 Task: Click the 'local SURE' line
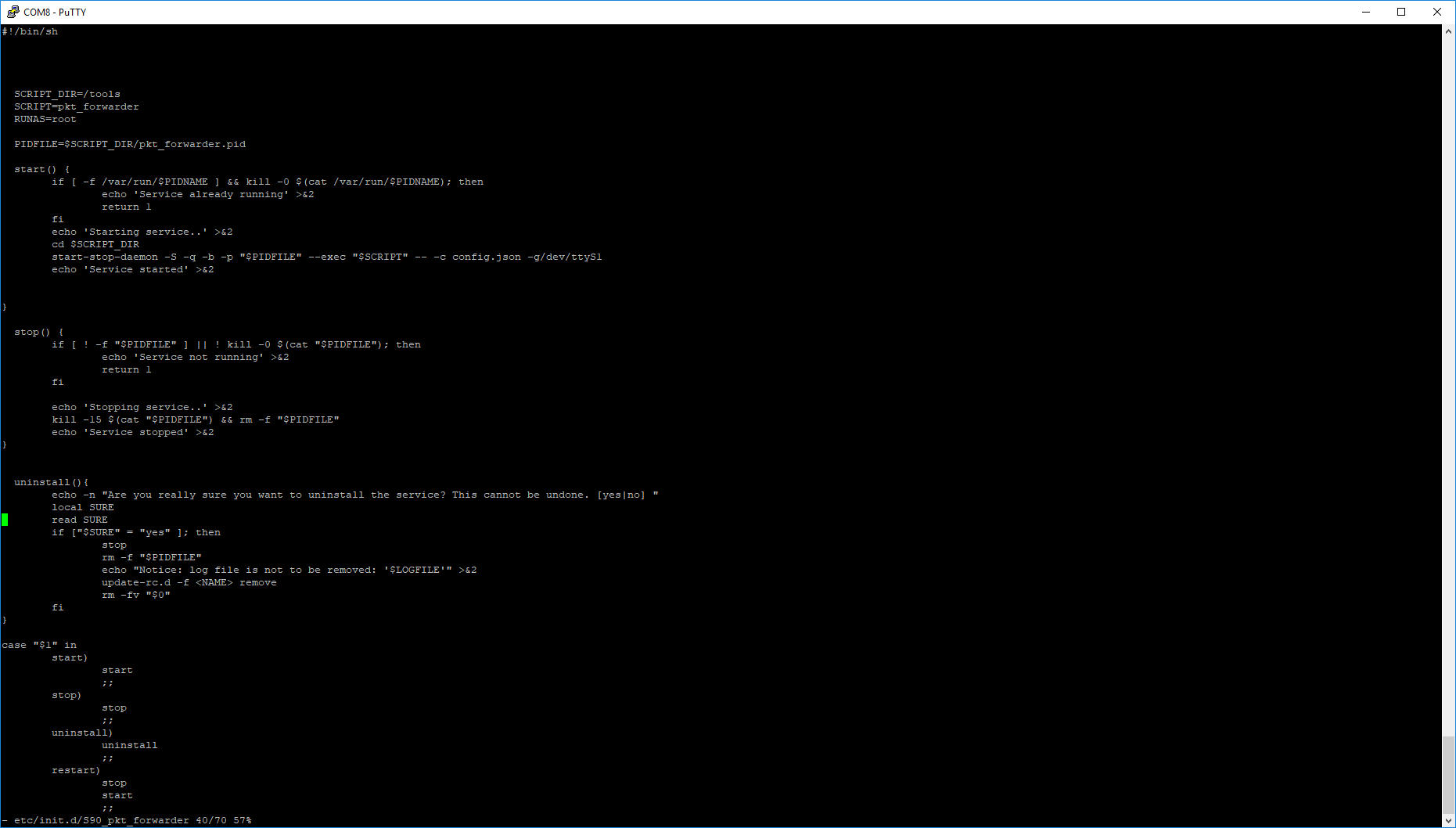click(83, 507)
